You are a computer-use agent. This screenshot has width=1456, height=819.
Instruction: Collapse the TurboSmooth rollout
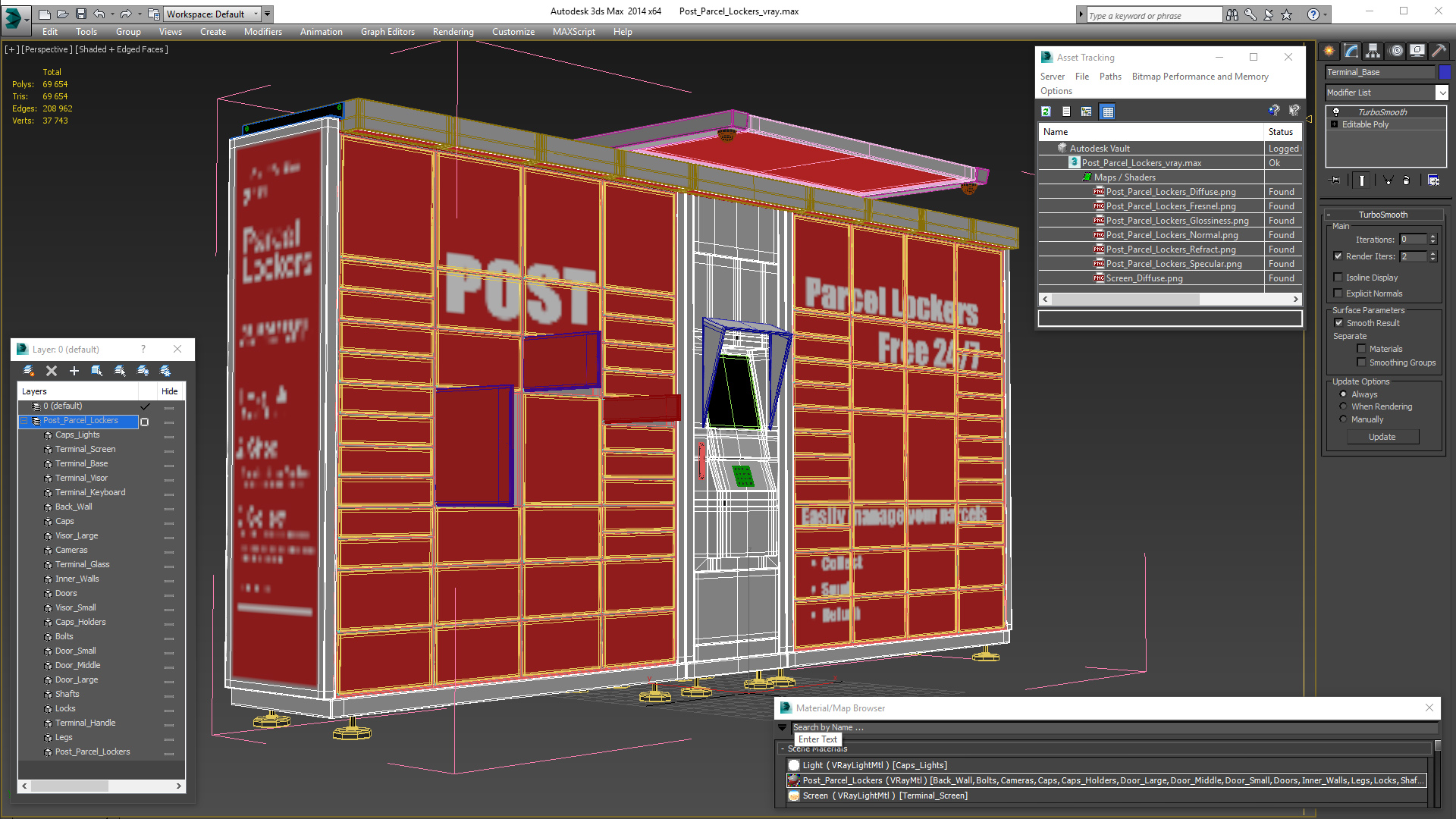click(x=1329, y=215)
